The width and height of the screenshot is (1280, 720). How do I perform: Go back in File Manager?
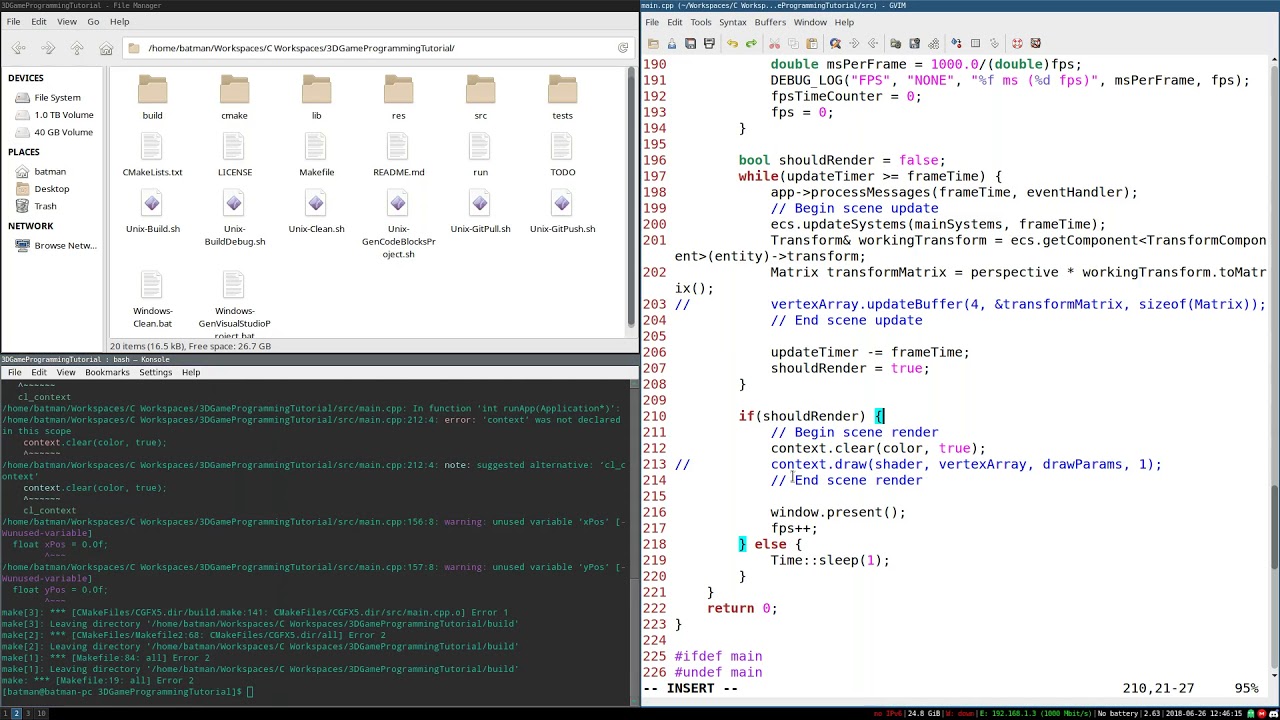tap(19, 48)
